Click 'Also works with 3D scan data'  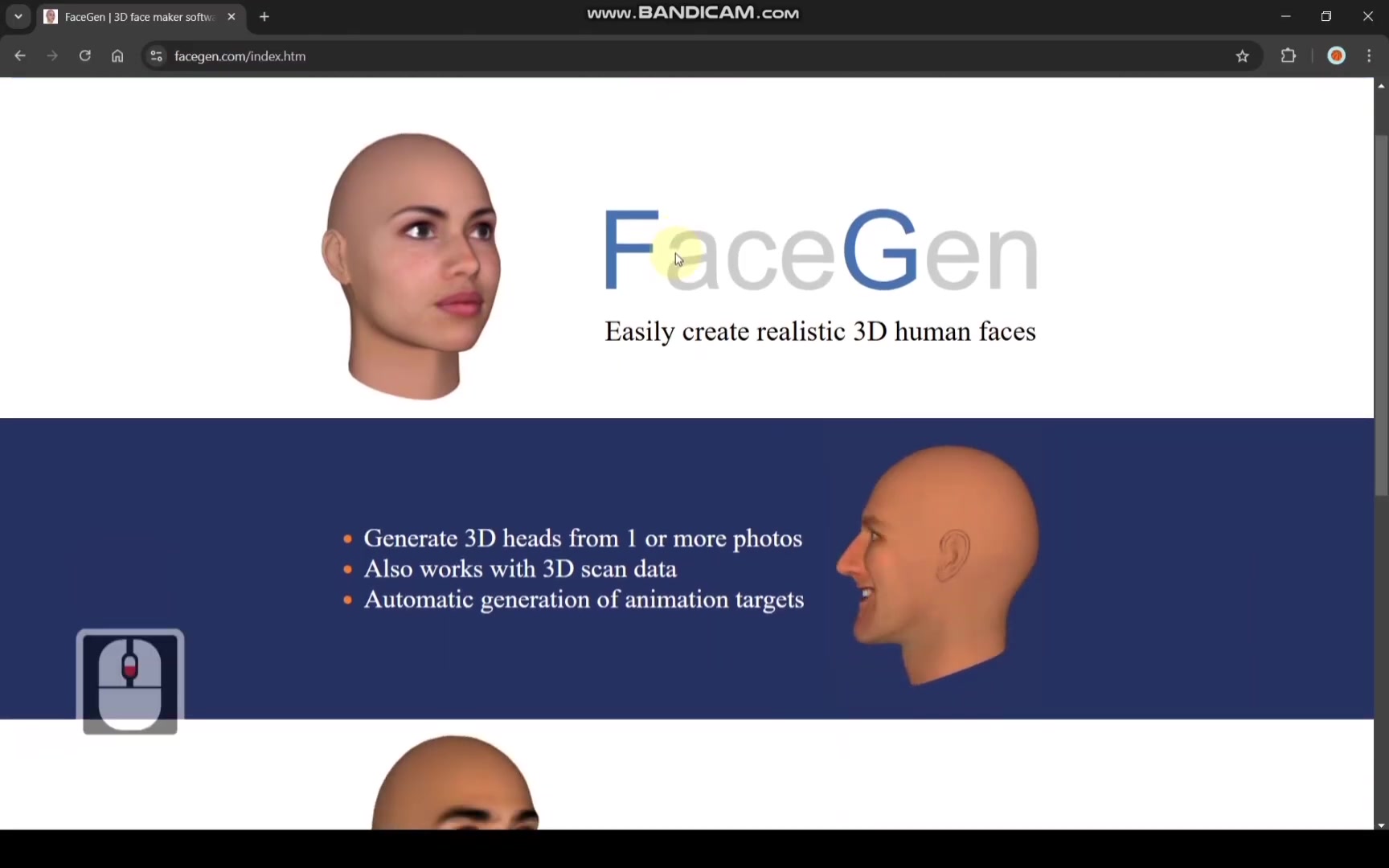coord(520,569)
